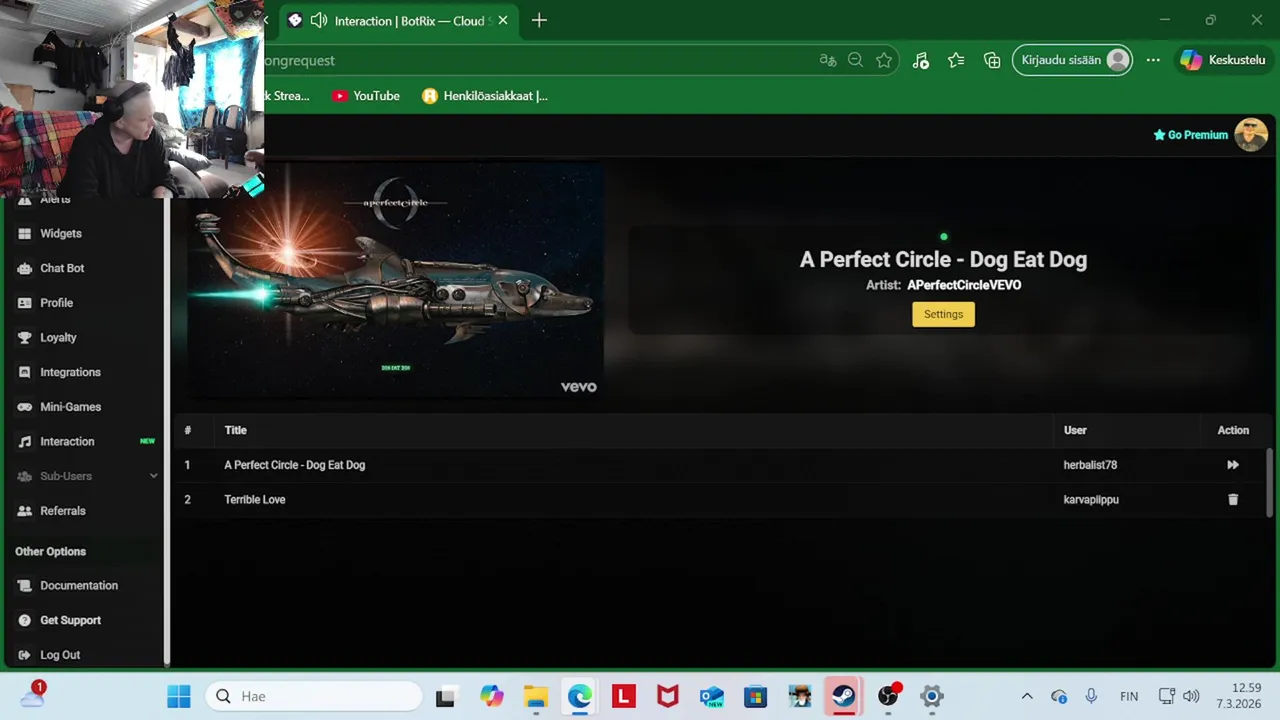Open OBS Studio from the taskbar
Screen dimensions: 1280x720
point(888,696)
